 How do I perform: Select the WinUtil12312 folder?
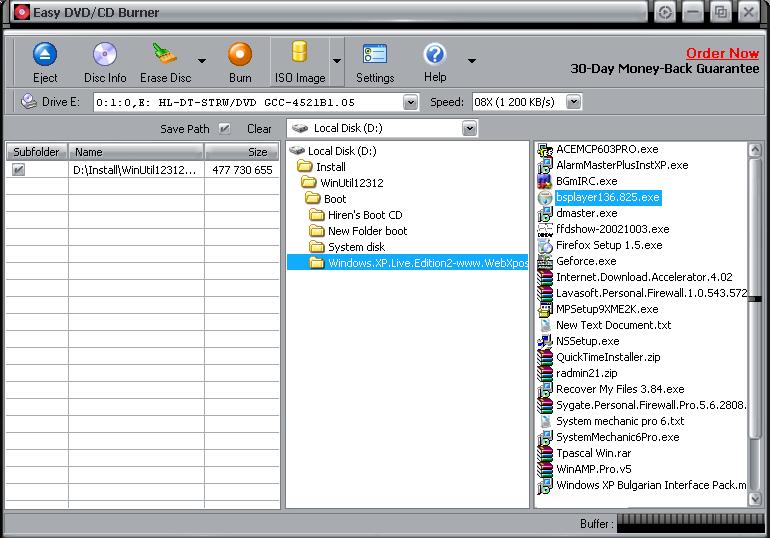click(x=352, y=183)
